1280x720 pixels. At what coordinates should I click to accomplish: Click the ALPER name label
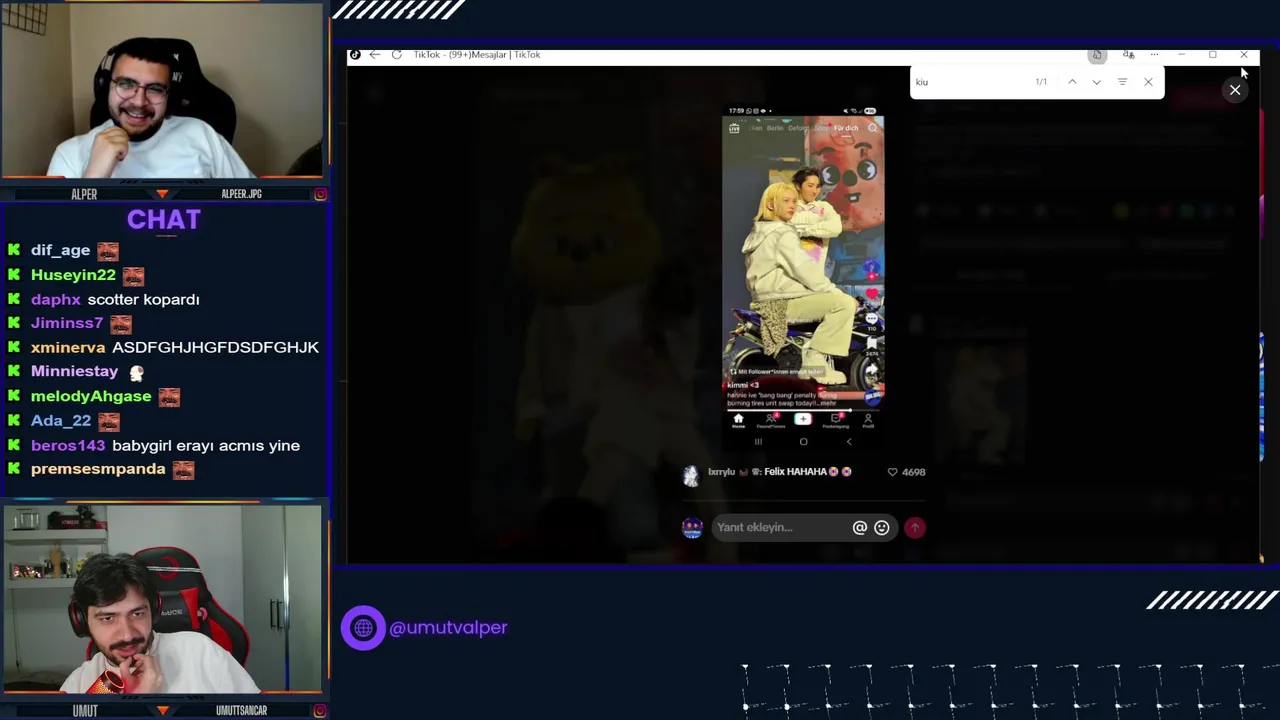pos(84,194)
